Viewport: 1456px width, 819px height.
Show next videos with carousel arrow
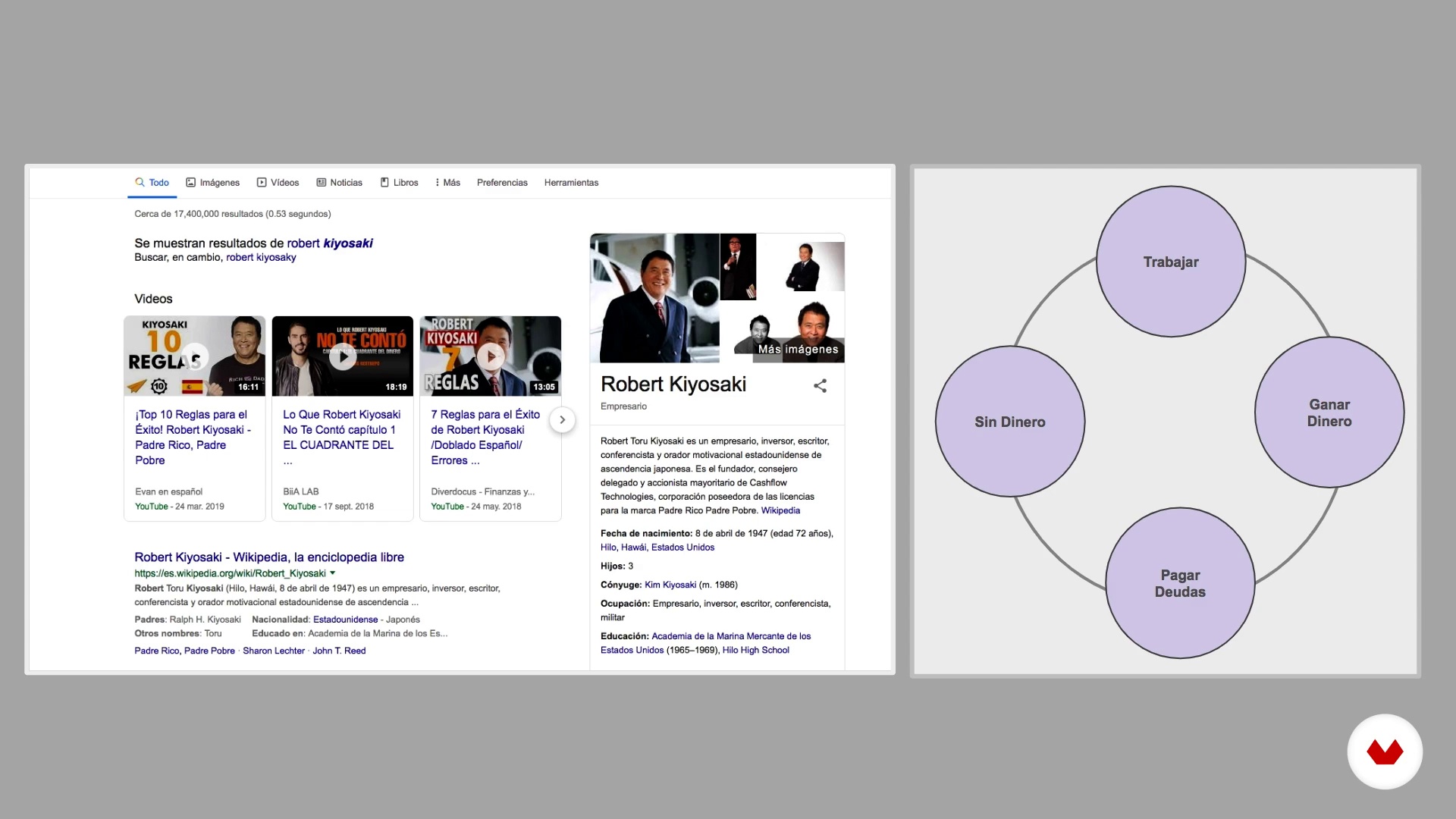(562, 420)
